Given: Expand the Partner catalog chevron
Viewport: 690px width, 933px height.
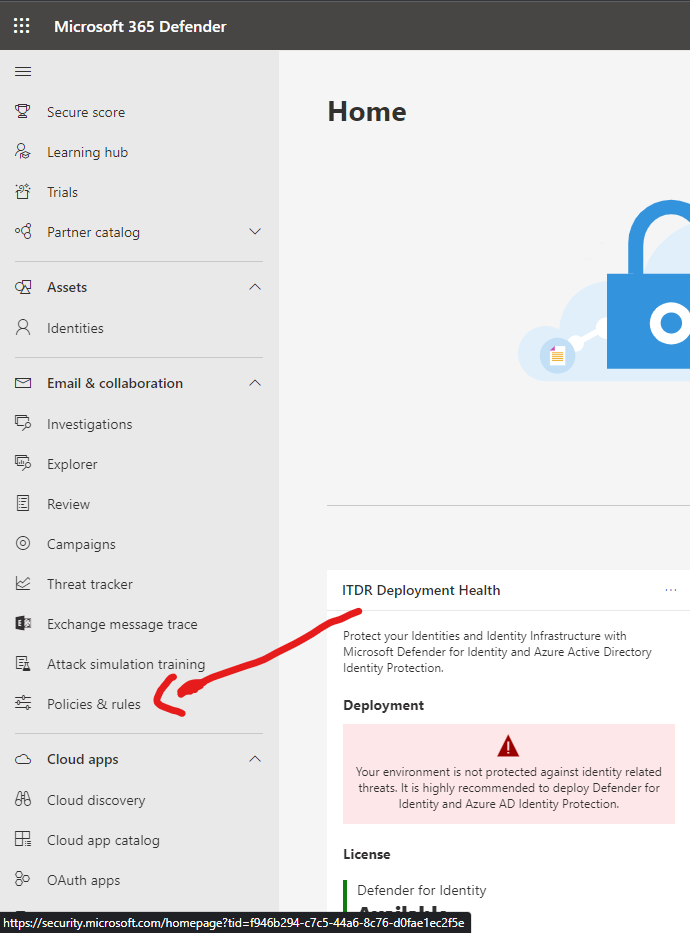Looking at the screenshot, I should coord(255,231).
